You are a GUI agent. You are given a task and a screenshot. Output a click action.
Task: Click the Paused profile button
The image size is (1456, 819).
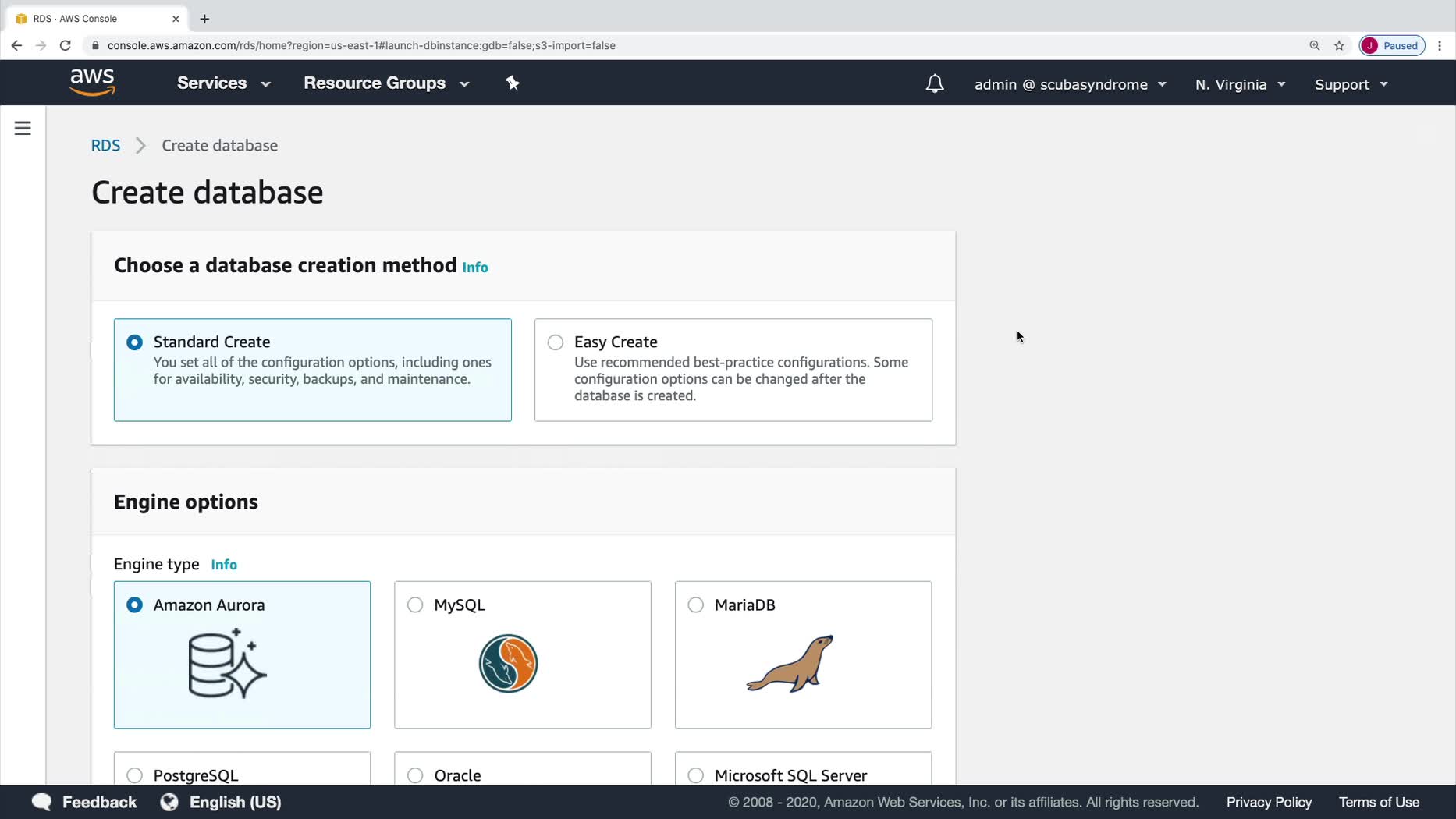[1392, 45]
